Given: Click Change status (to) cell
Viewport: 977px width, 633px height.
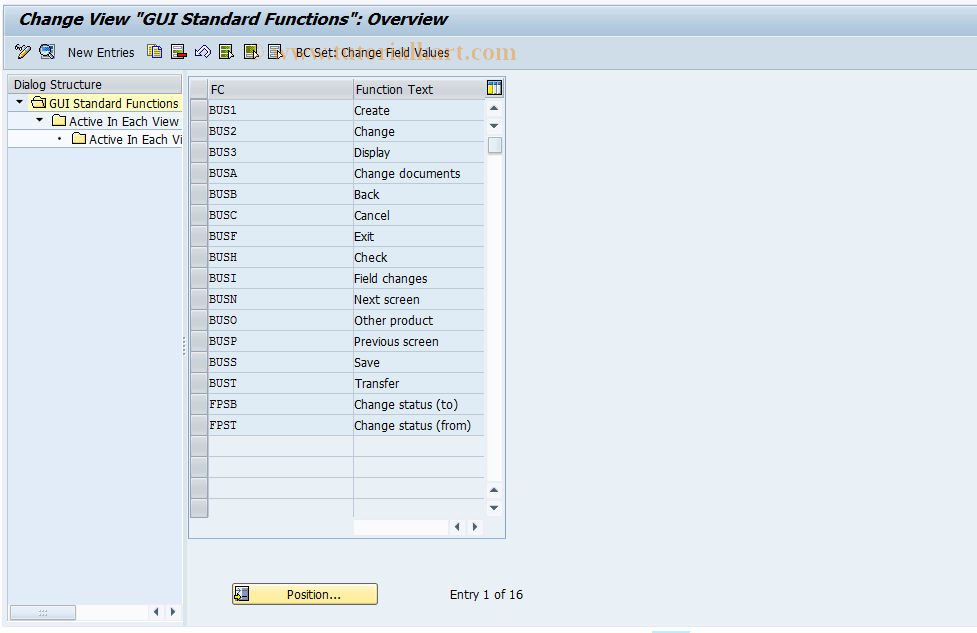Looking at the screenshot, I should (x=419, y=404).
